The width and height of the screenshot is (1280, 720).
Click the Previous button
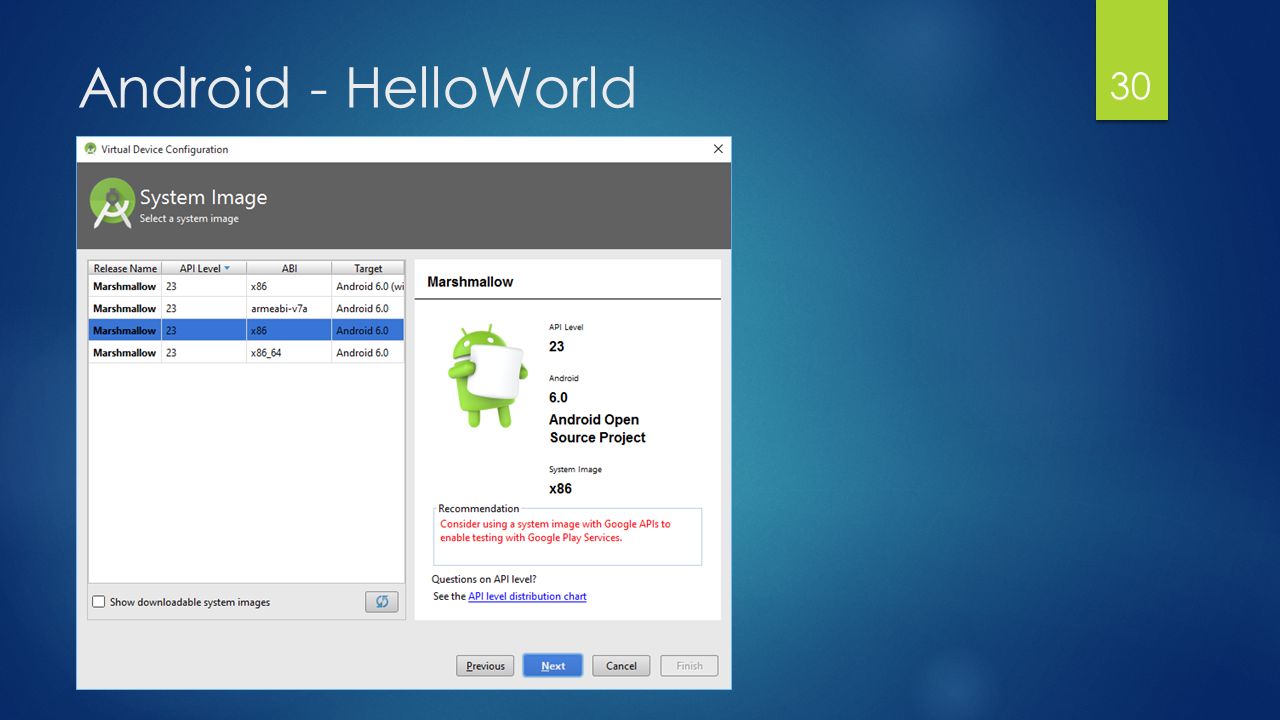click(485, 666)
